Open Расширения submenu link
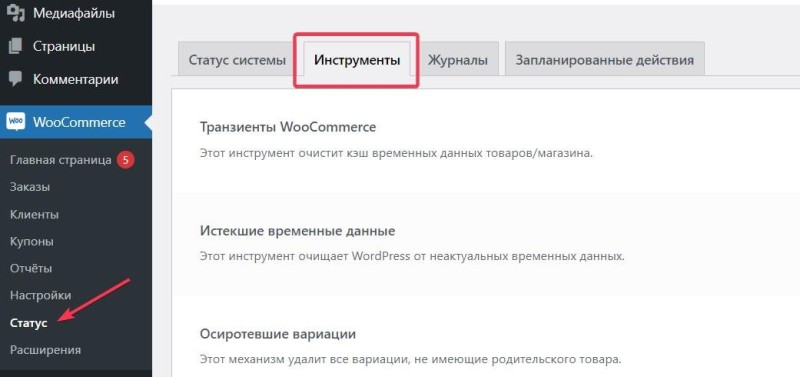This screenshot has width=800, height=377. (45, 350)
